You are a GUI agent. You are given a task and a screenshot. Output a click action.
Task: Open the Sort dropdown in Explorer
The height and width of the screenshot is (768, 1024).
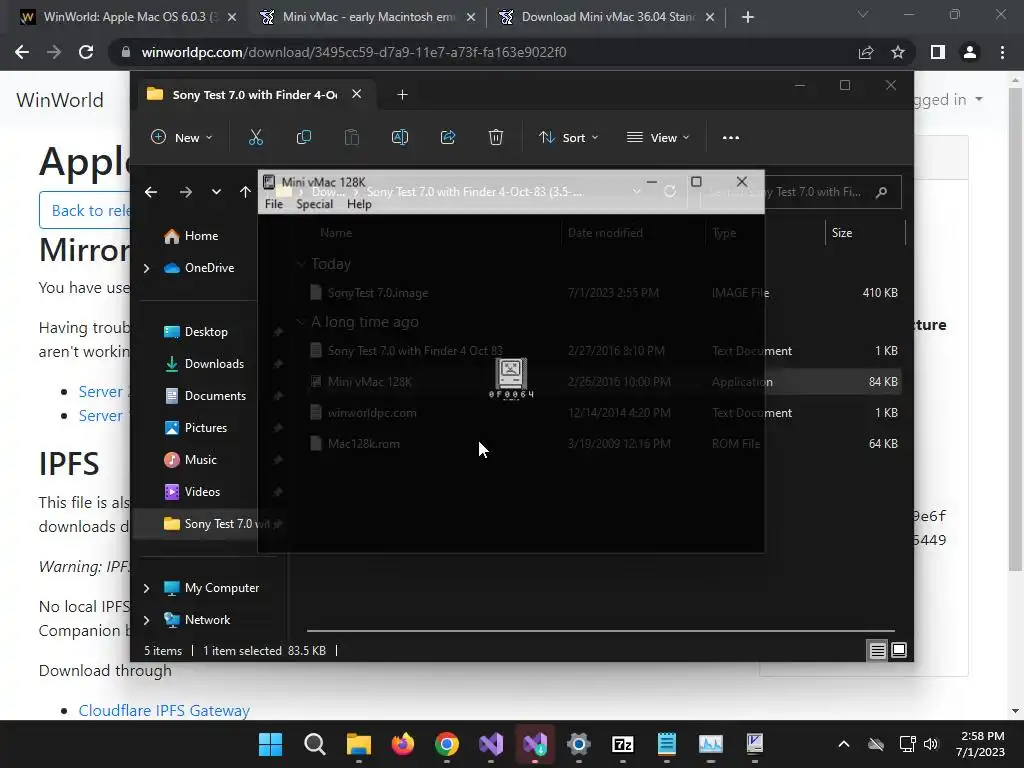click(x=568, y=138)
